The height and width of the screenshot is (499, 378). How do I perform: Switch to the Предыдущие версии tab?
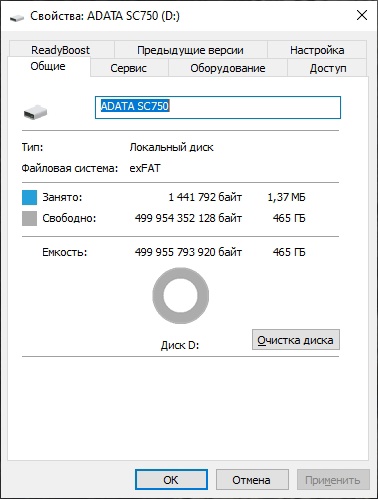[x=190, y=50]
